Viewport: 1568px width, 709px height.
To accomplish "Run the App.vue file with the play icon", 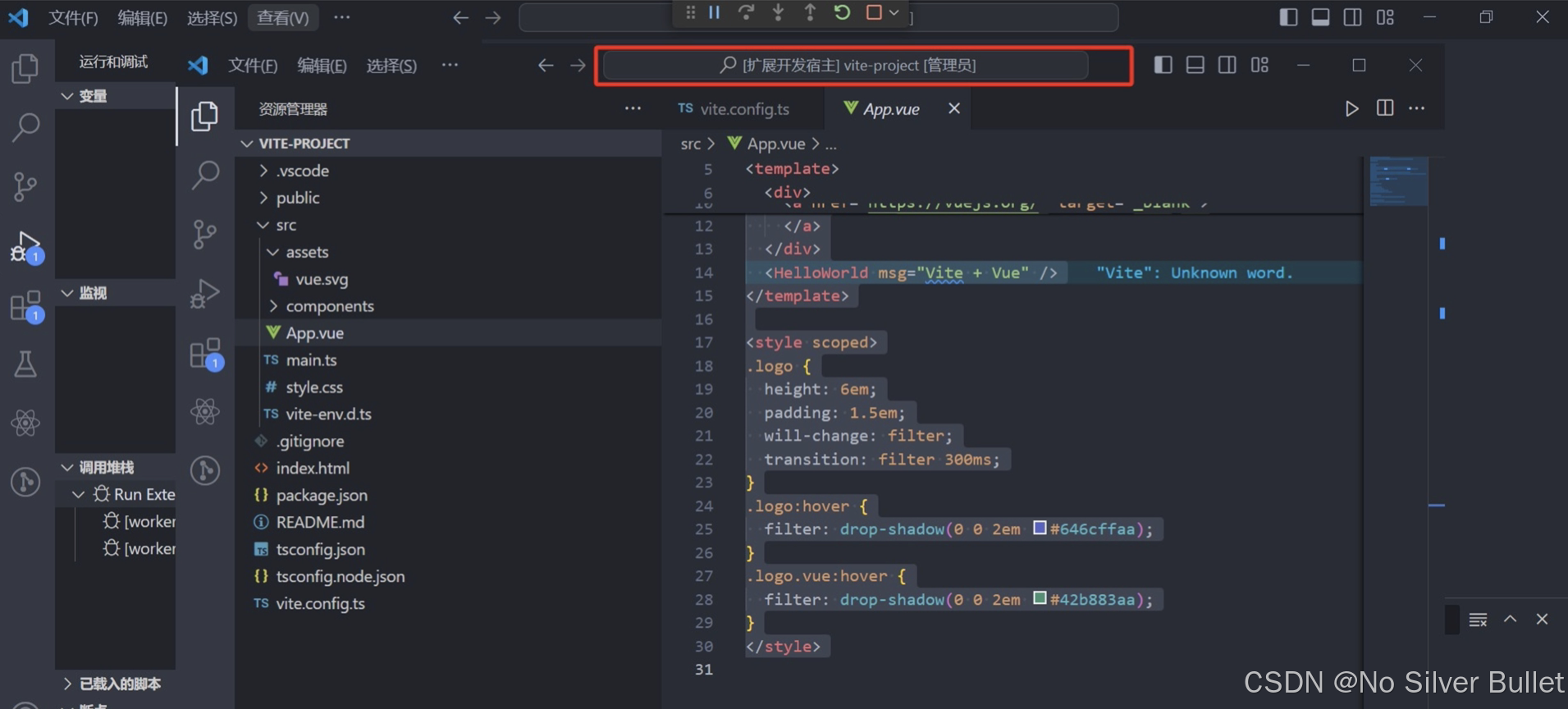I will click(1351, 108).
